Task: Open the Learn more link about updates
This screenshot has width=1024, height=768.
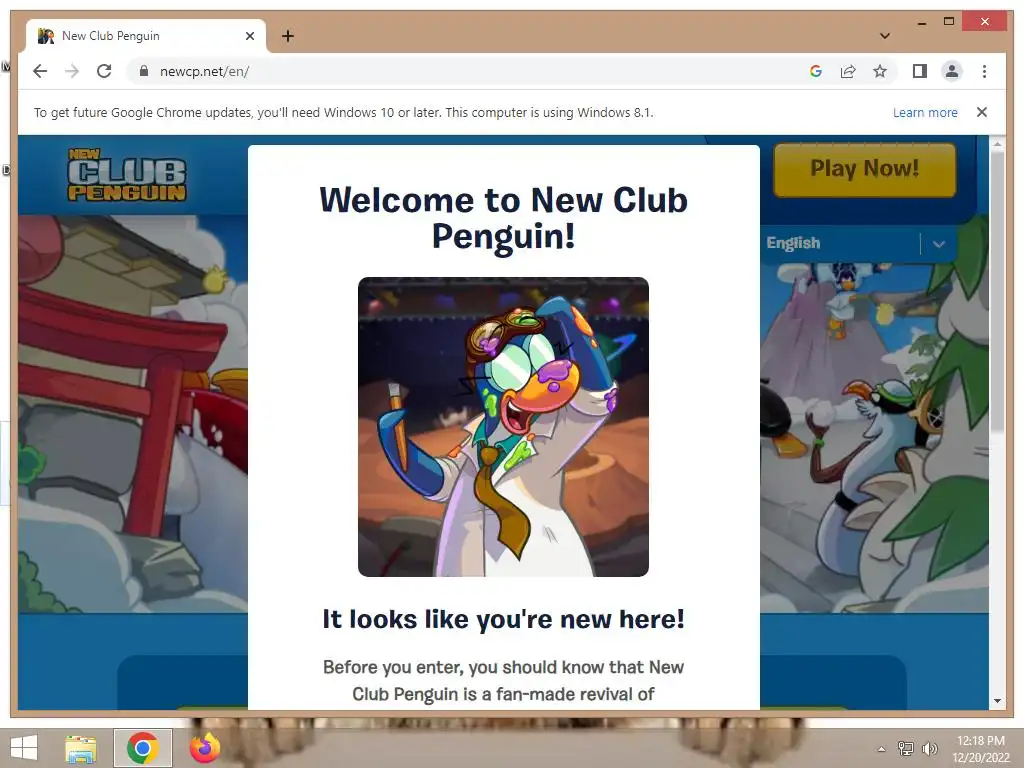Action: click(925, 112)
